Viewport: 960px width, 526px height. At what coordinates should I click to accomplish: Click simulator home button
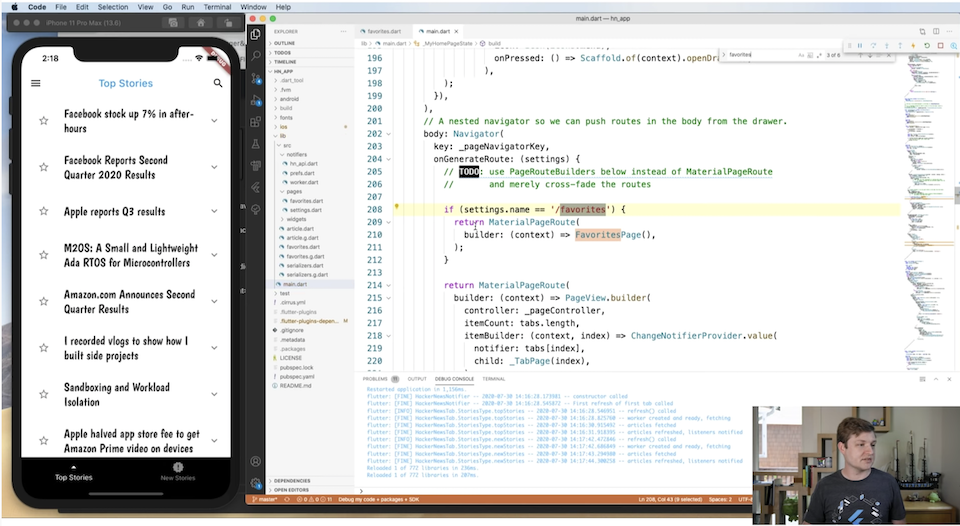click(x=201, y=23)
